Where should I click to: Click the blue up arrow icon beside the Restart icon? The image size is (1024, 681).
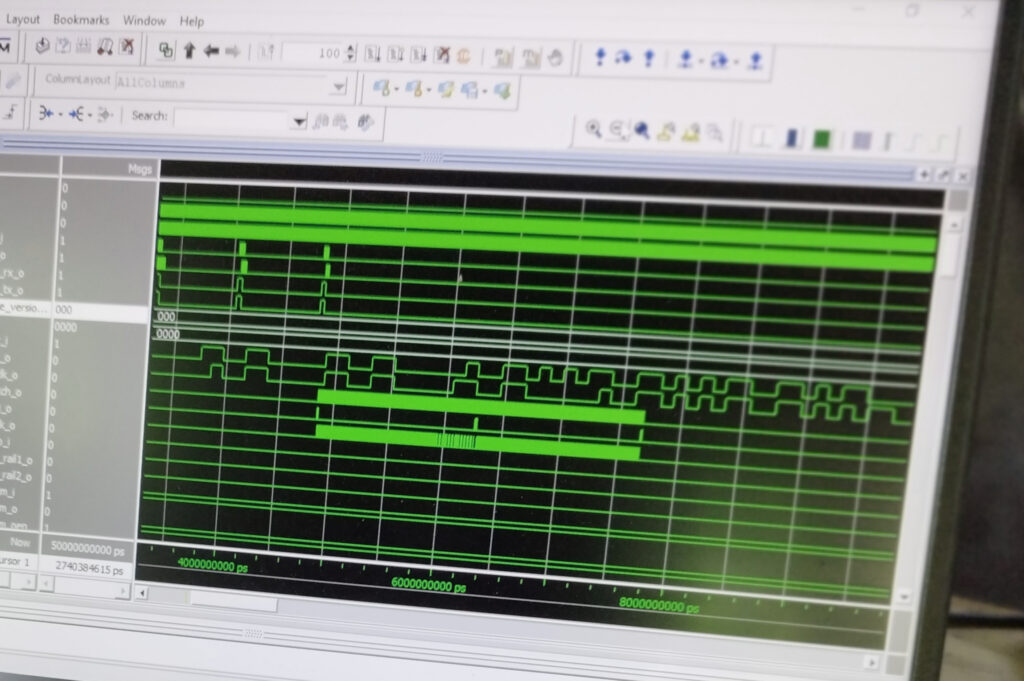(189, 50)
